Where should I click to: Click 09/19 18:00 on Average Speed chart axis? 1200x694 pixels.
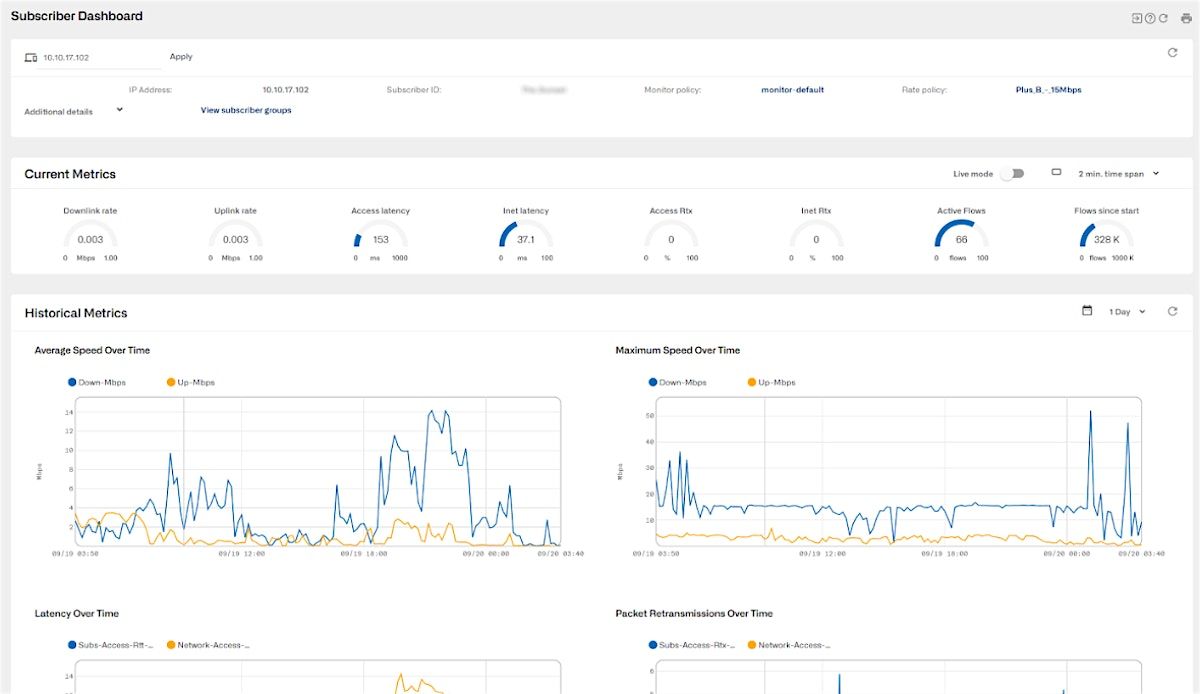click(x=363, y=553)
